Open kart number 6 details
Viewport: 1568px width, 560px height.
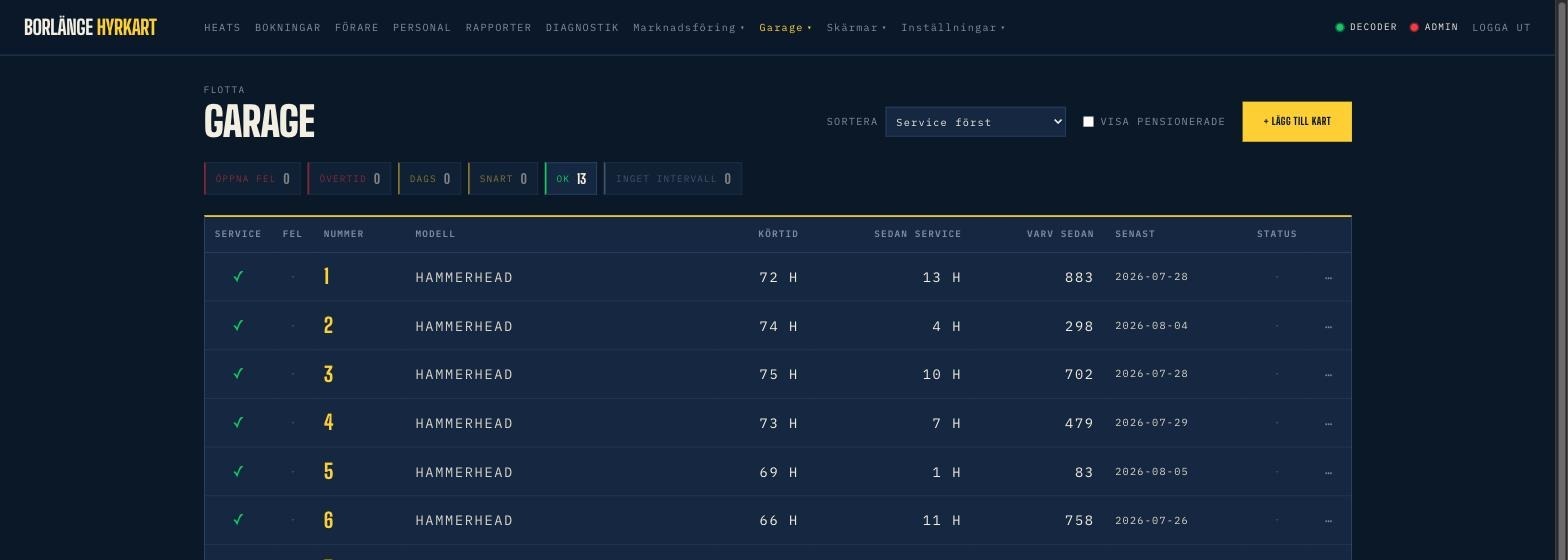328,520
